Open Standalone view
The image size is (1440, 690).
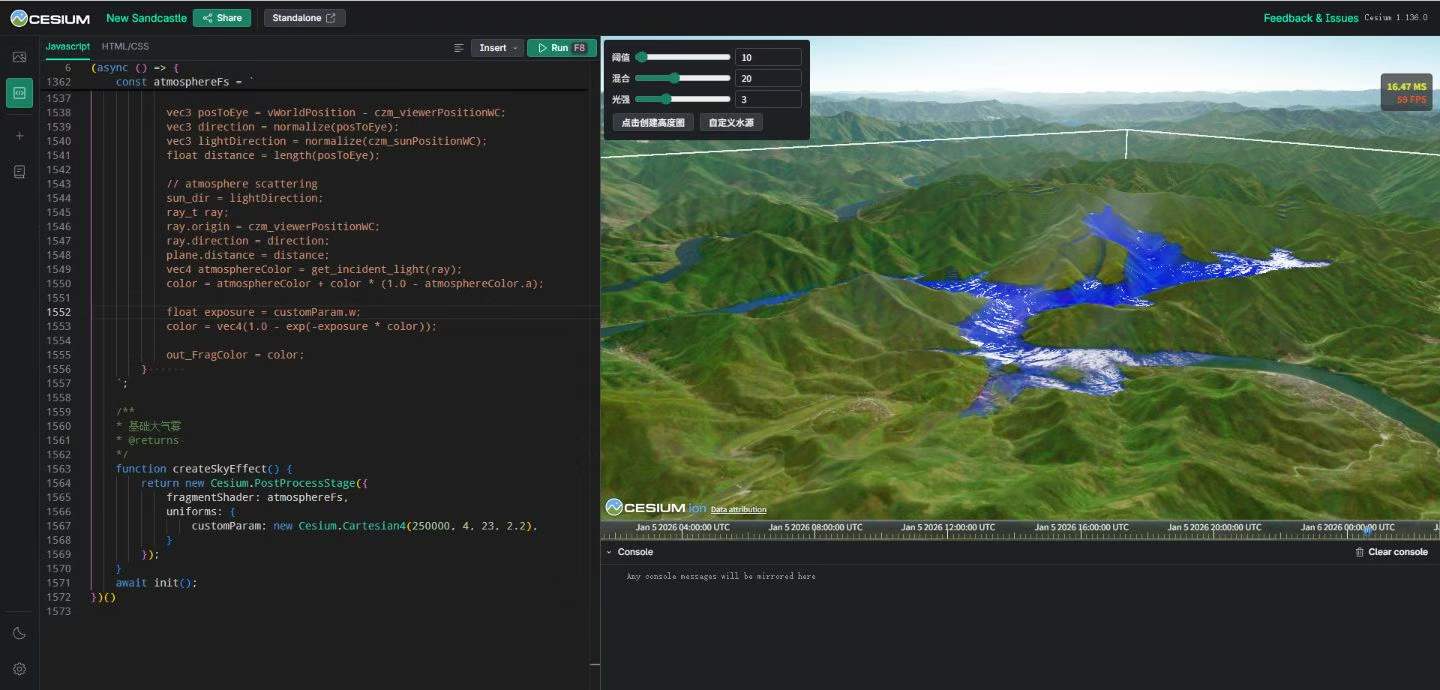305,18
